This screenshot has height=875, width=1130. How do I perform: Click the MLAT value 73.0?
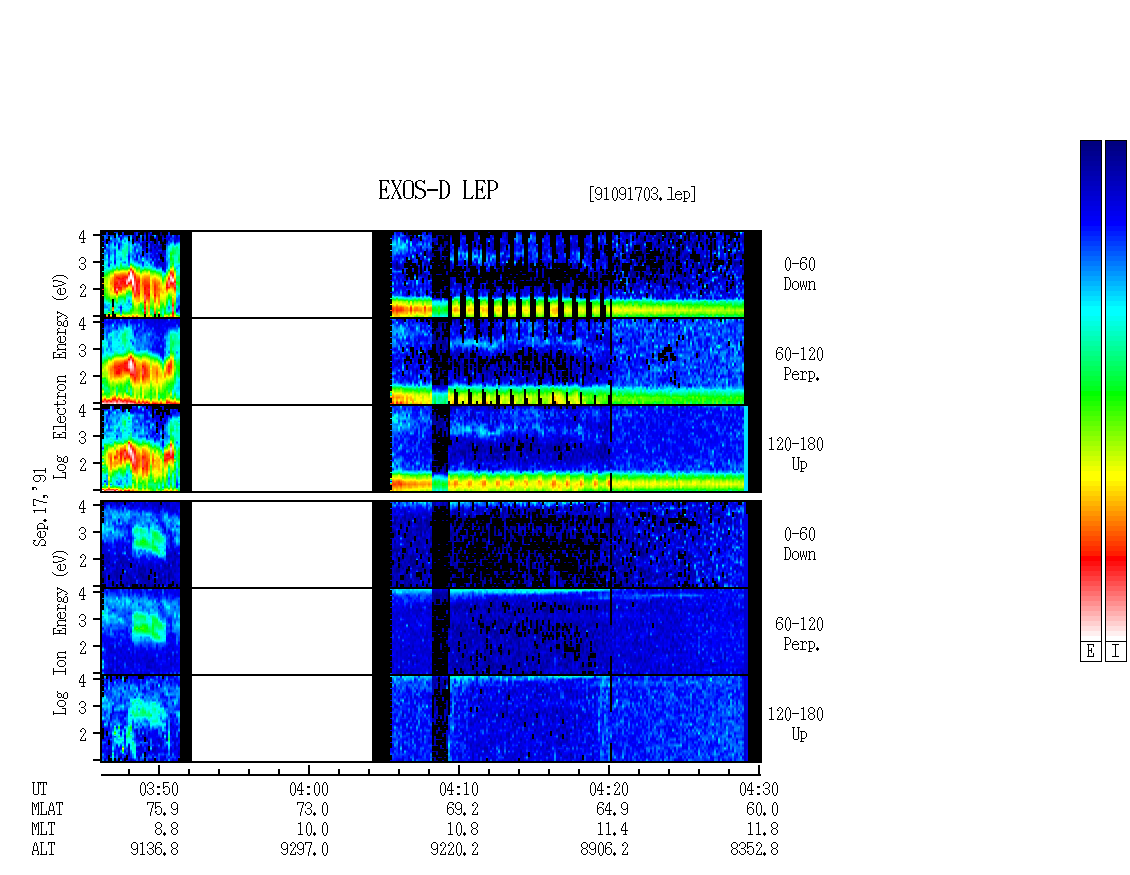[313, 809]
